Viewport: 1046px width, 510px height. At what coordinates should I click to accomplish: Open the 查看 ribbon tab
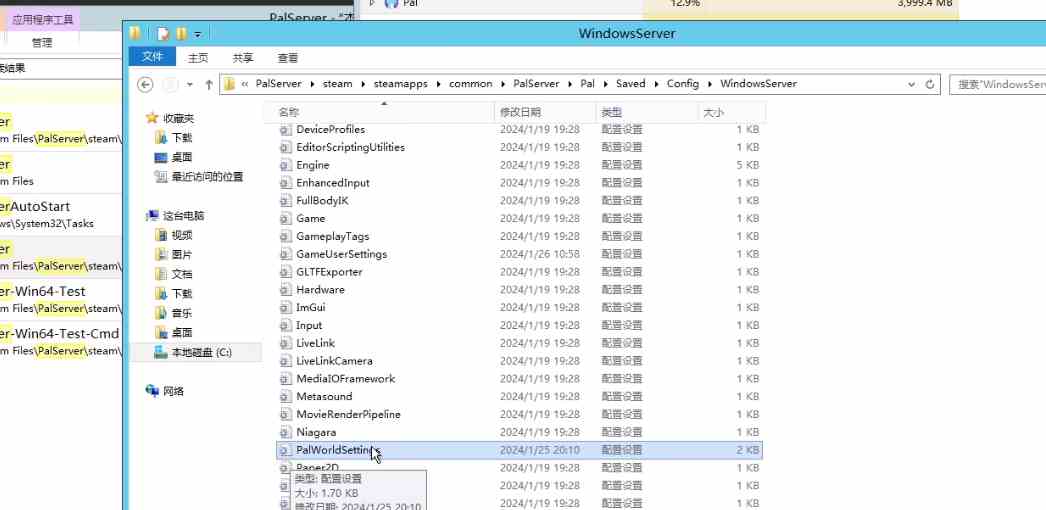(x=288, y=58)
